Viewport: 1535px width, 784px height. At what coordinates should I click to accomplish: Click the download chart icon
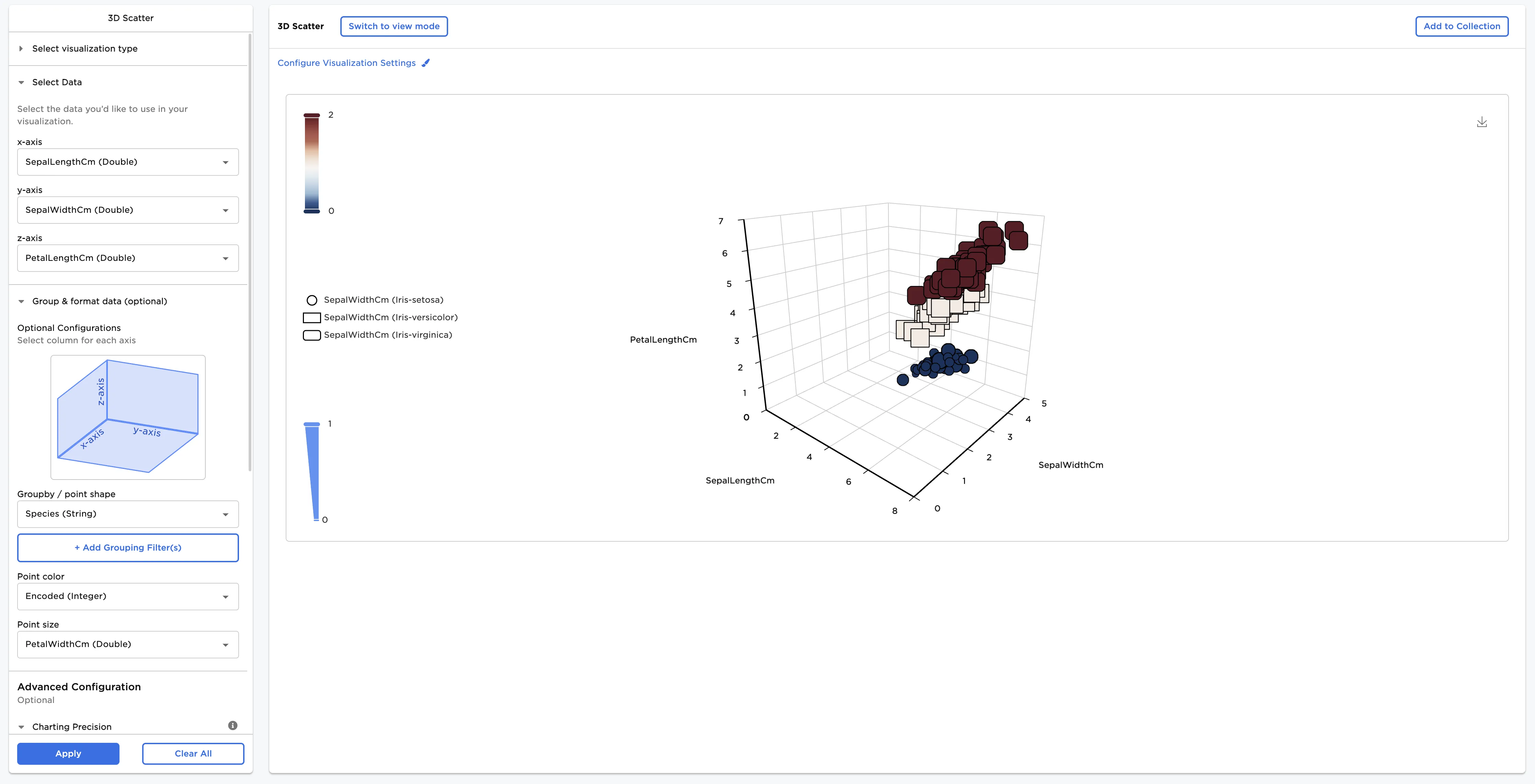point(1481,122)
